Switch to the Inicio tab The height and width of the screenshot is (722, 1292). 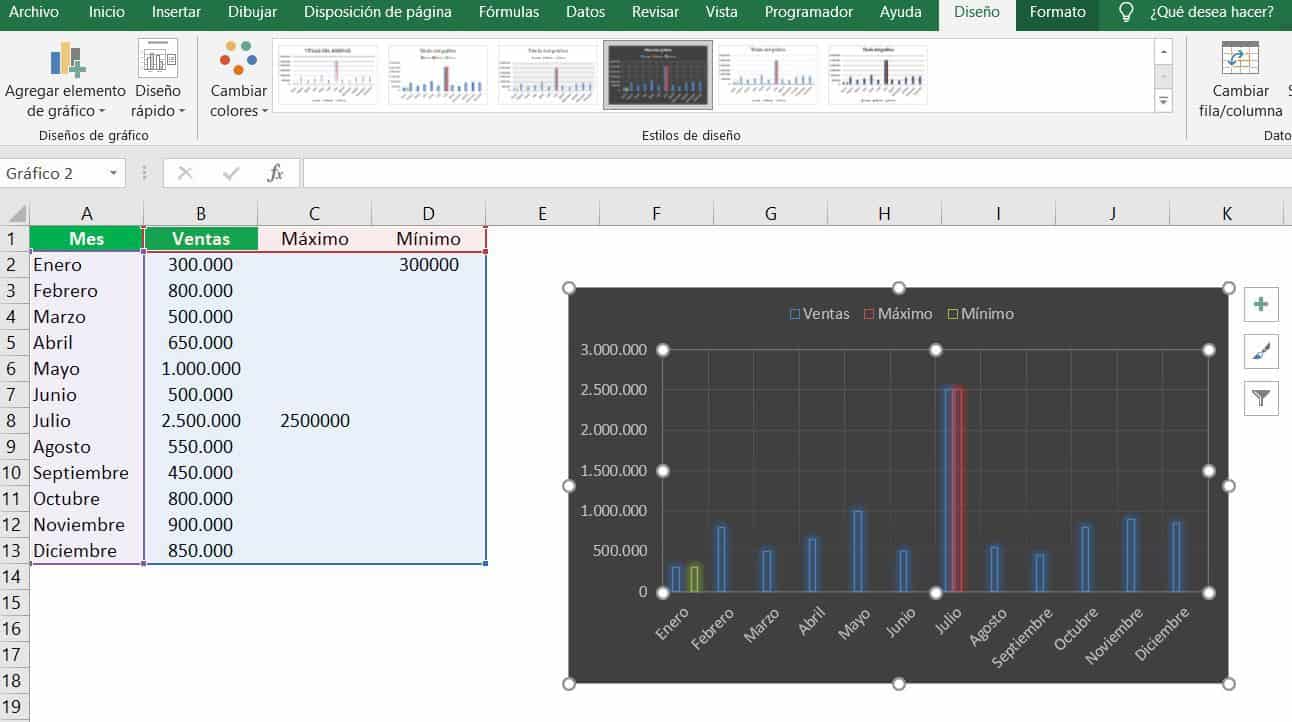tap(107, 12)
